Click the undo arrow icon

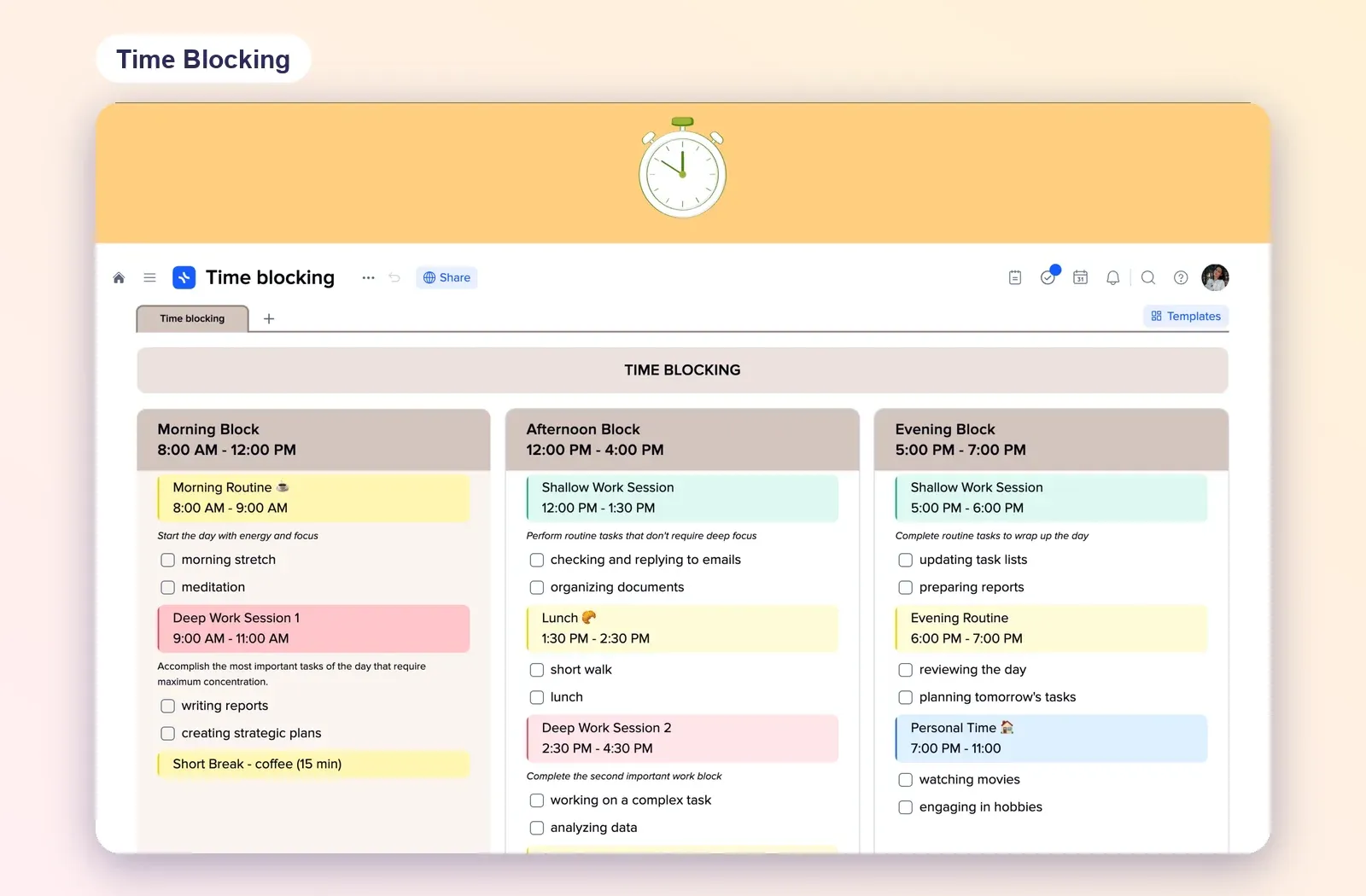pyautogui.click(x=394, y=277)
